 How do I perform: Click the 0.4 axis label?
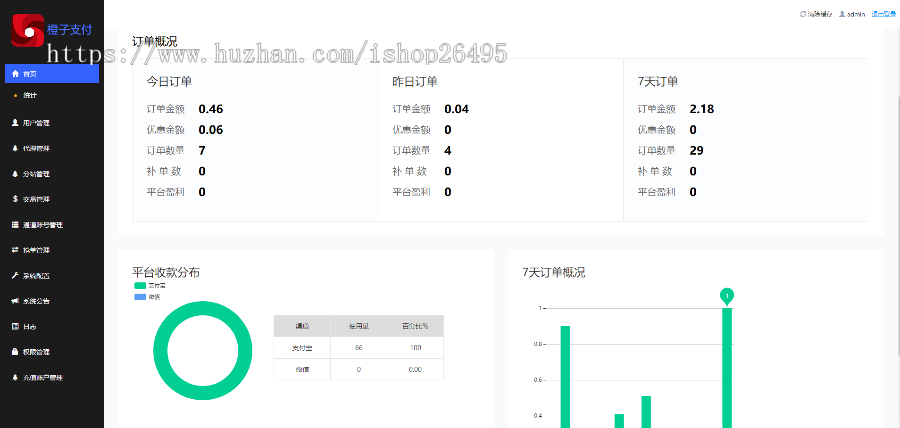pos(538,415)
